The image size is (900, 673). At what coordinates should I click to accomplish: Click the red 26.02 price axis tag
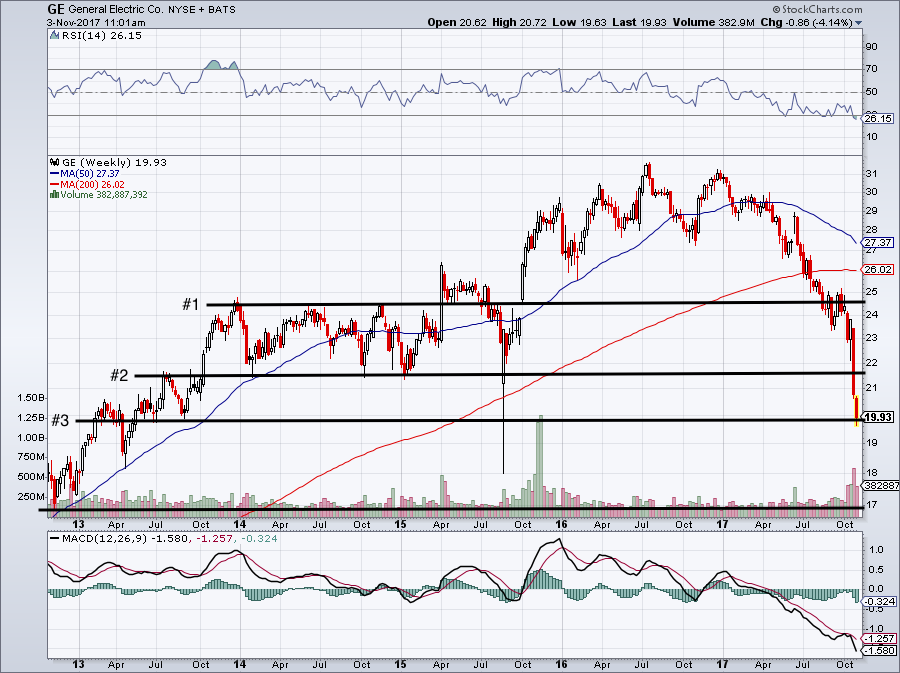coord(879,270)
